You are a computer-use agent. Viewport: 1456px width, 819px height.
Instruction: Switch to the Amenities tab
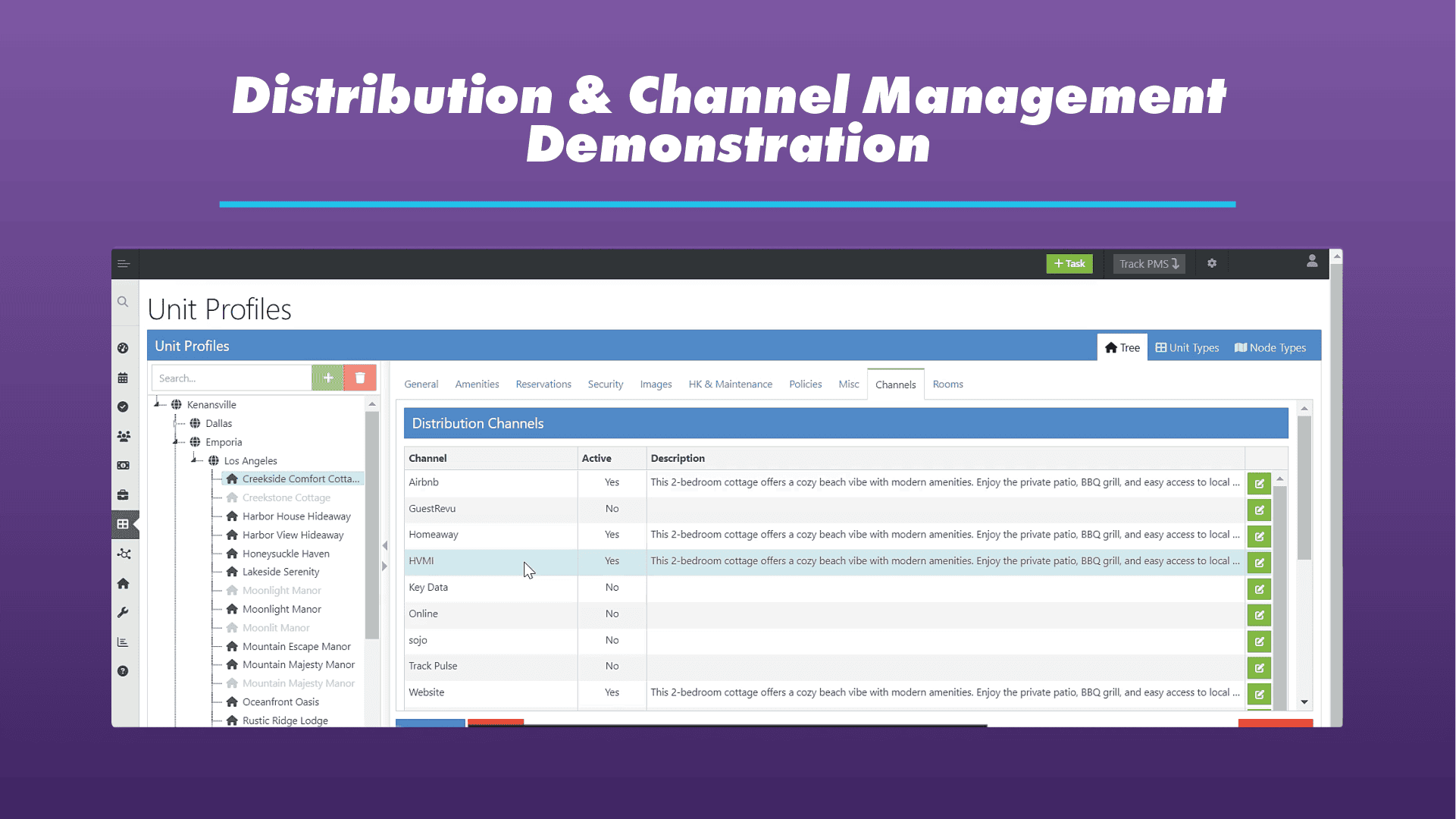(477, 384)
